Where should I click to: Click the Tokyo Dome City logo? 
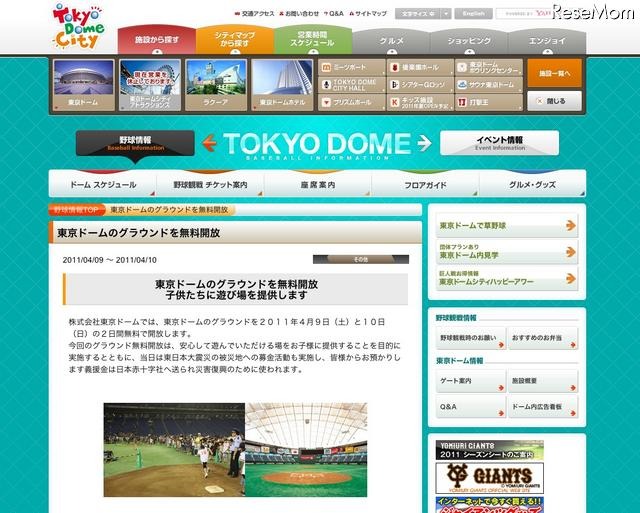(78, 27)
